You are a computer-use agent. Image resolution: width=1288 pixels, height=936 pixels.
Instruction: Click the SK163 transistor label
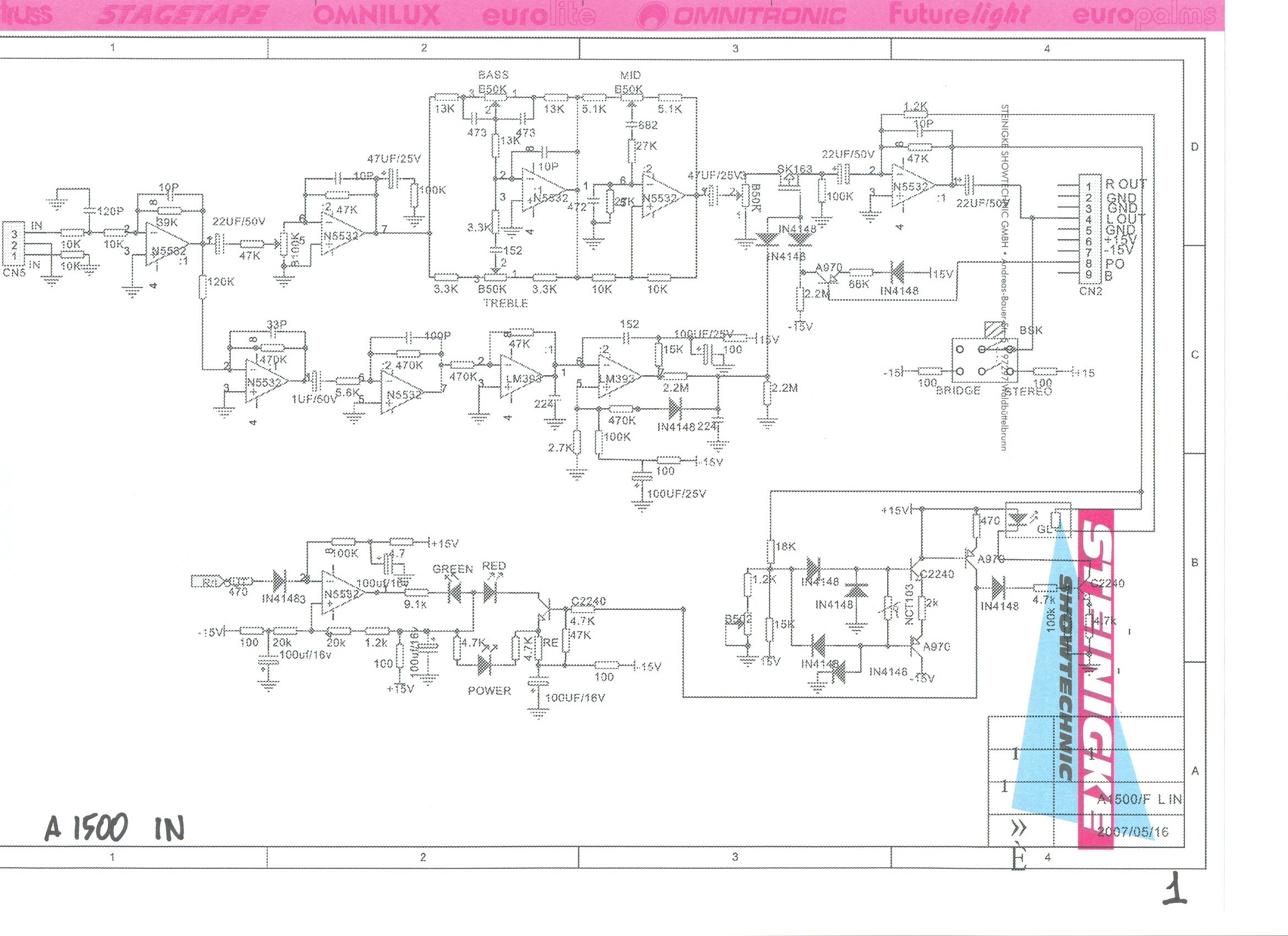(x=795, y=169)
